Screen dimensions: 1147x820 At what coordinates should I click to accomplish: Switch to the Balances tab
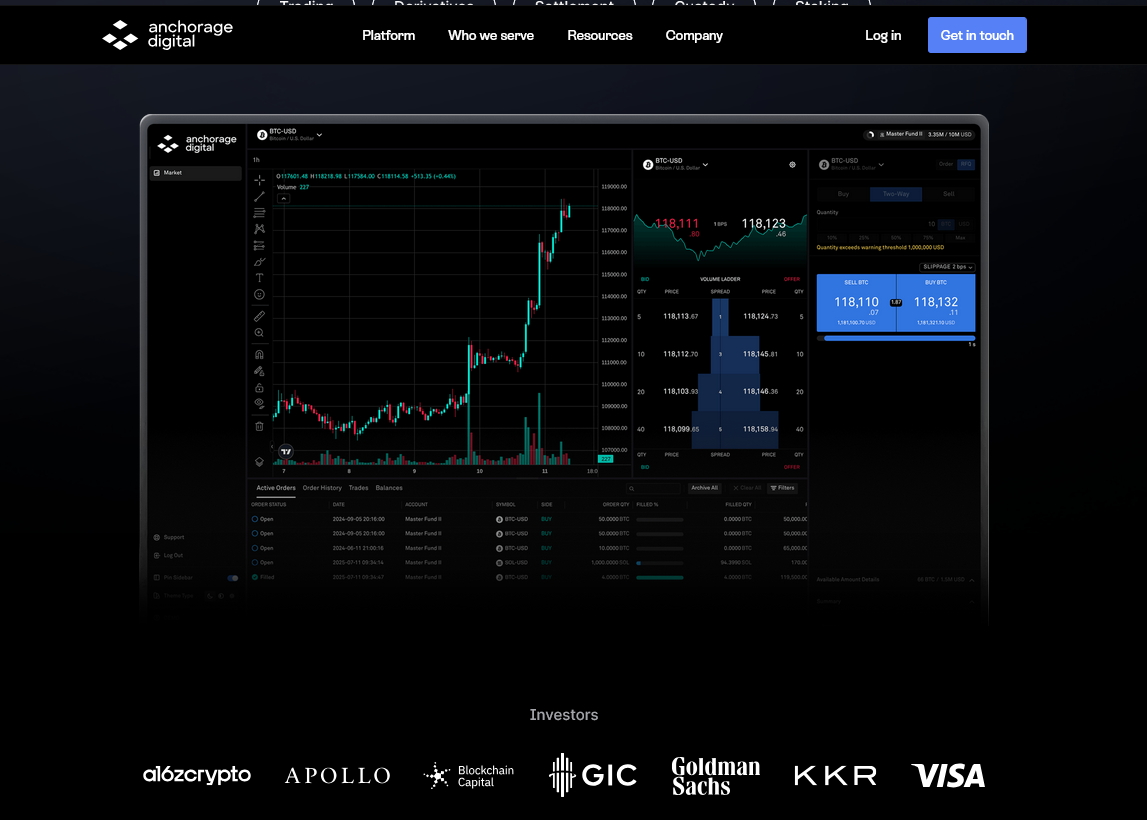click(x=389, y=488)
